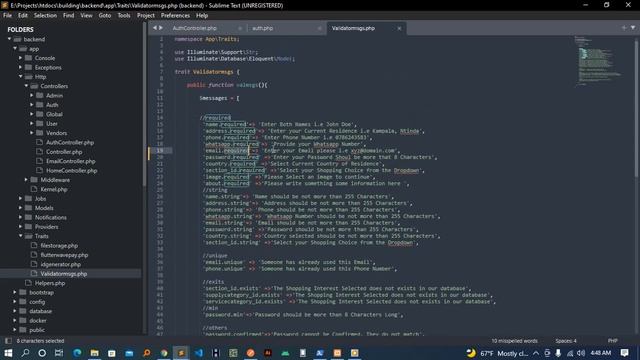Change indentation via Spaces: 4

(566, 341)
